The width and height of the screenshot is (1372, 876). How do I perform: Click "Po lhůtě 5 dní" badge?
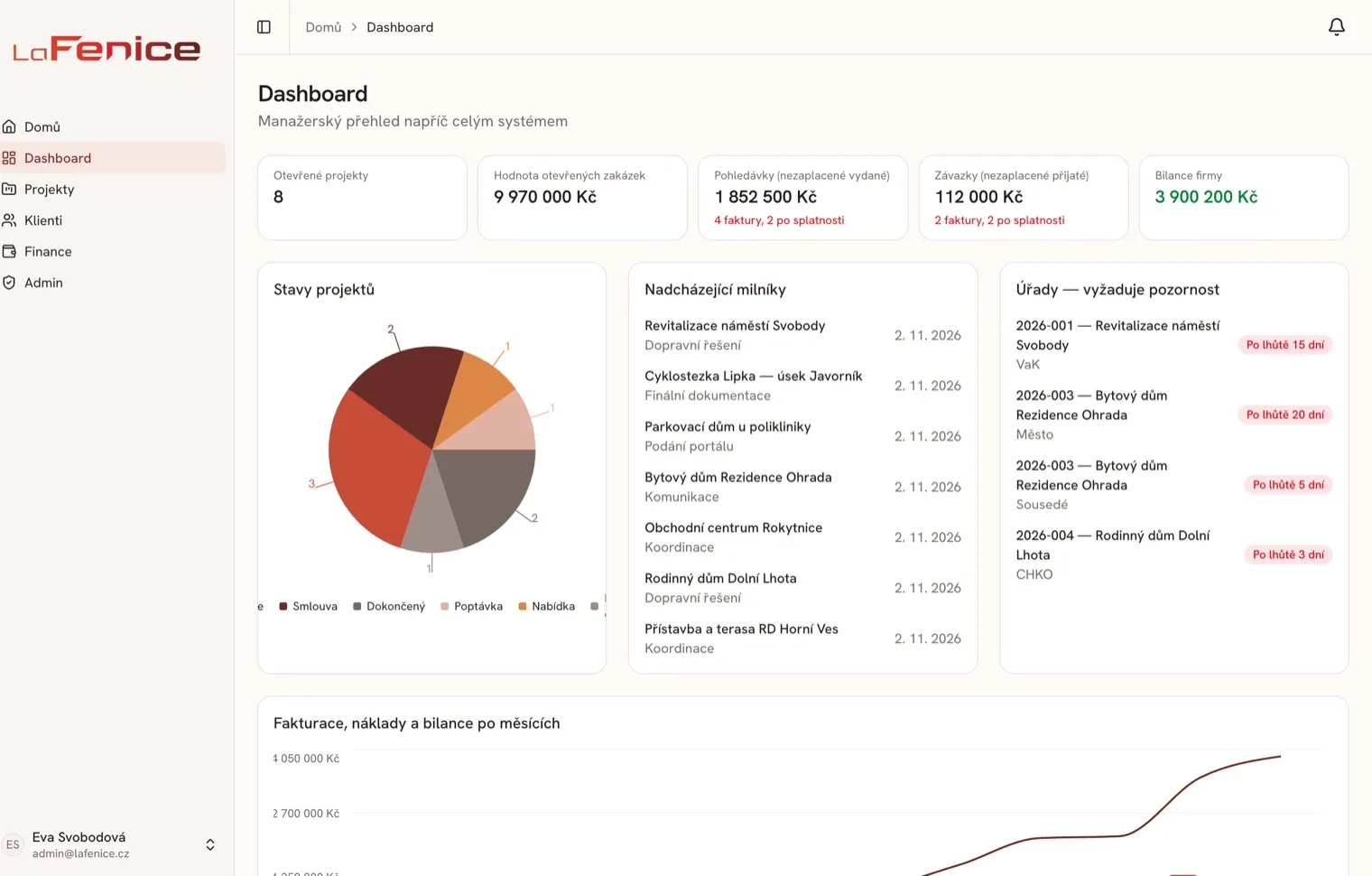(x=1288, y=485)
